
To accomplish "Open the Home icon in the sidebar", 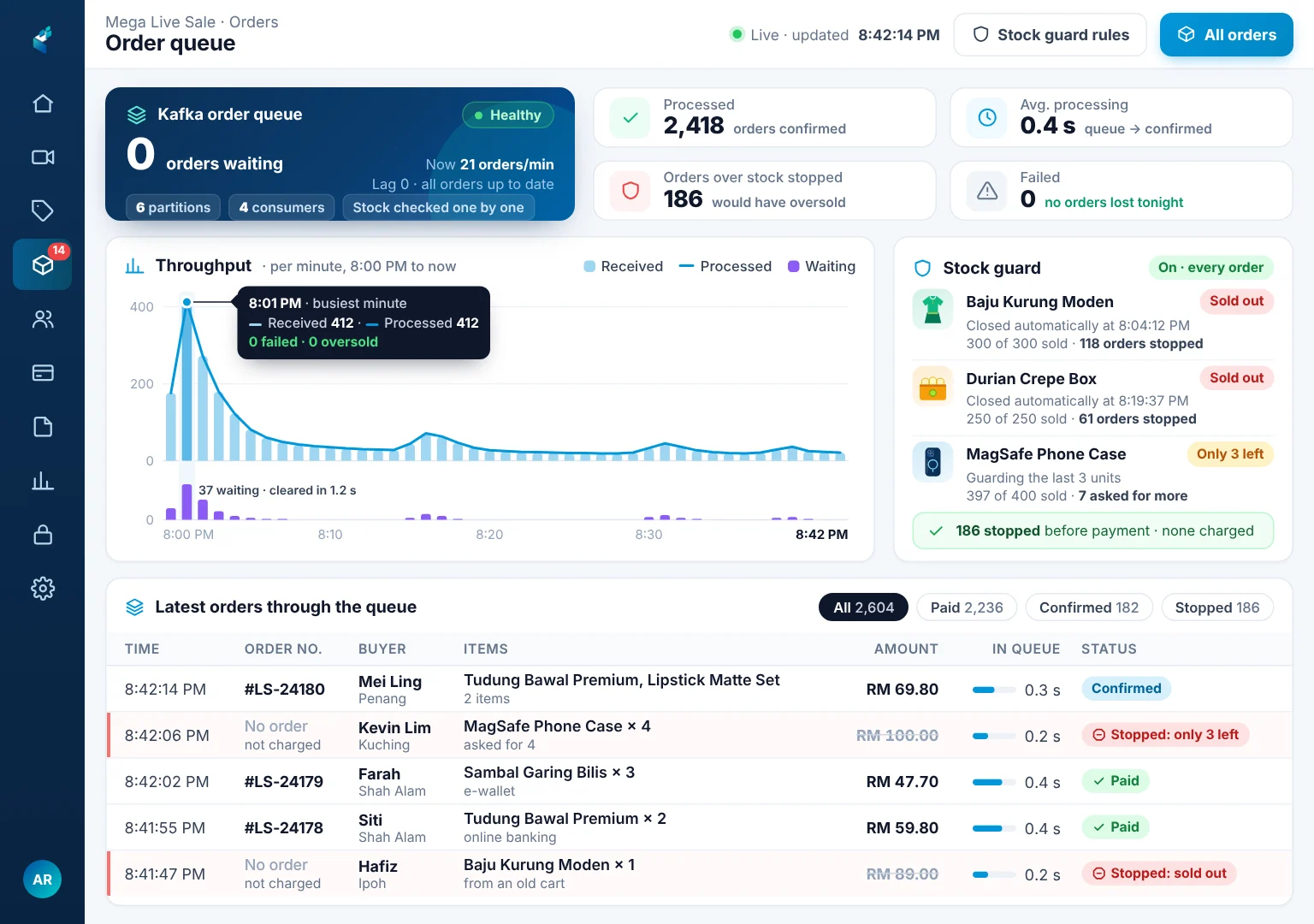I will click(x=43, y=104).
